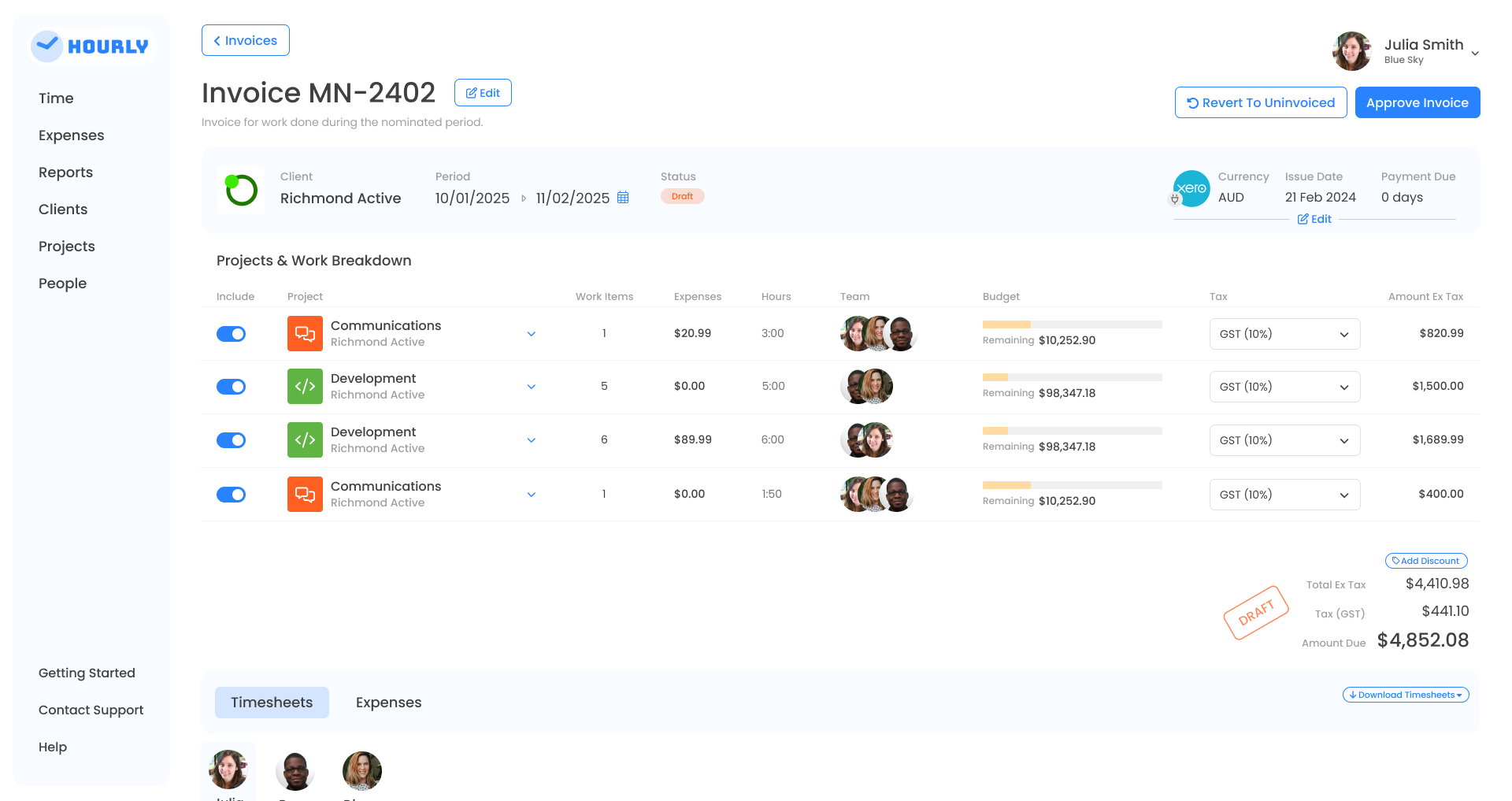This screenshot has width=1512, height=801.
Task: Click the Approve Invoice button
Action: point(1417,102)
